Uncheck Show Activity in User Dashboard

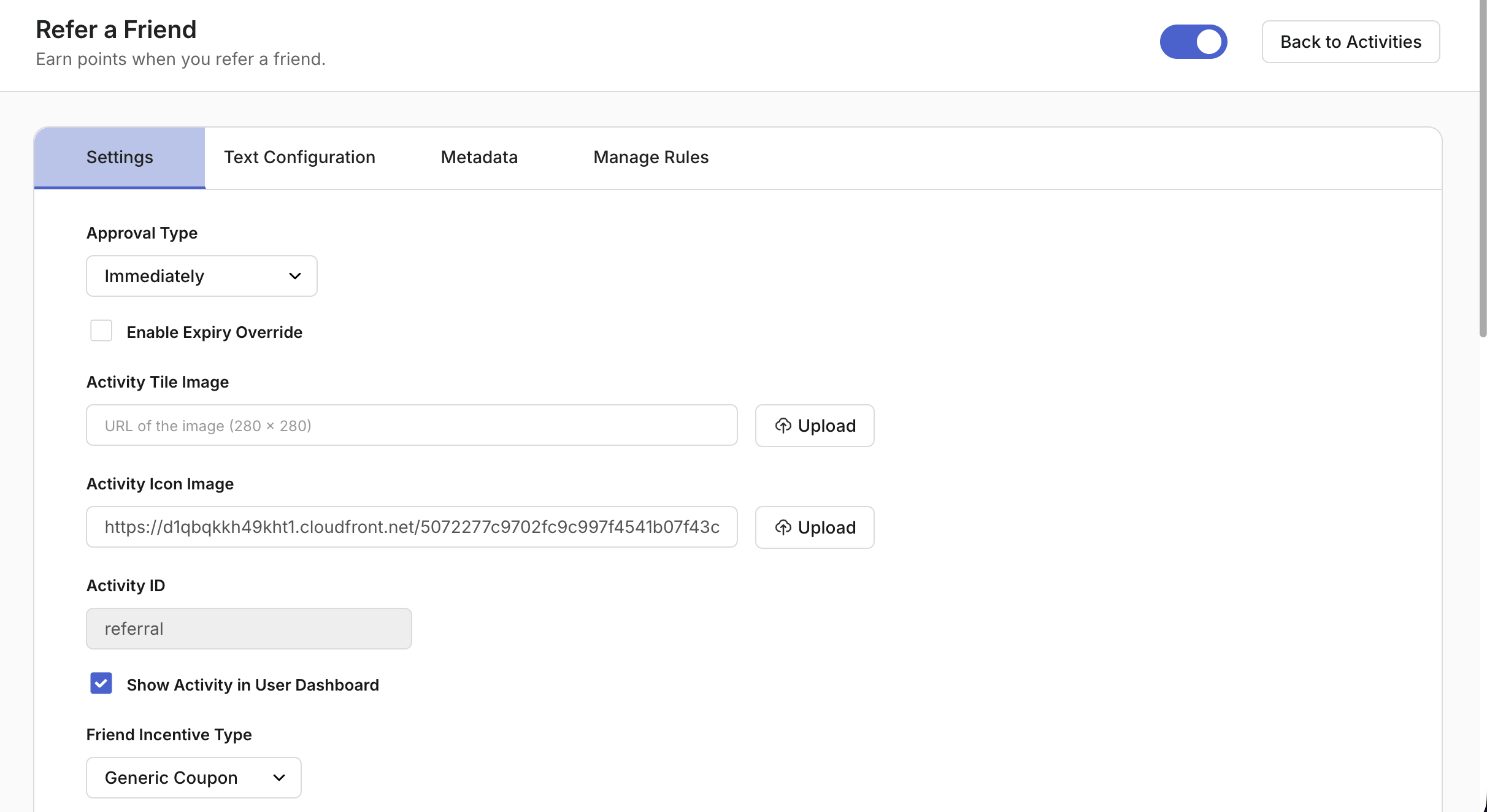tap(101, 683)
